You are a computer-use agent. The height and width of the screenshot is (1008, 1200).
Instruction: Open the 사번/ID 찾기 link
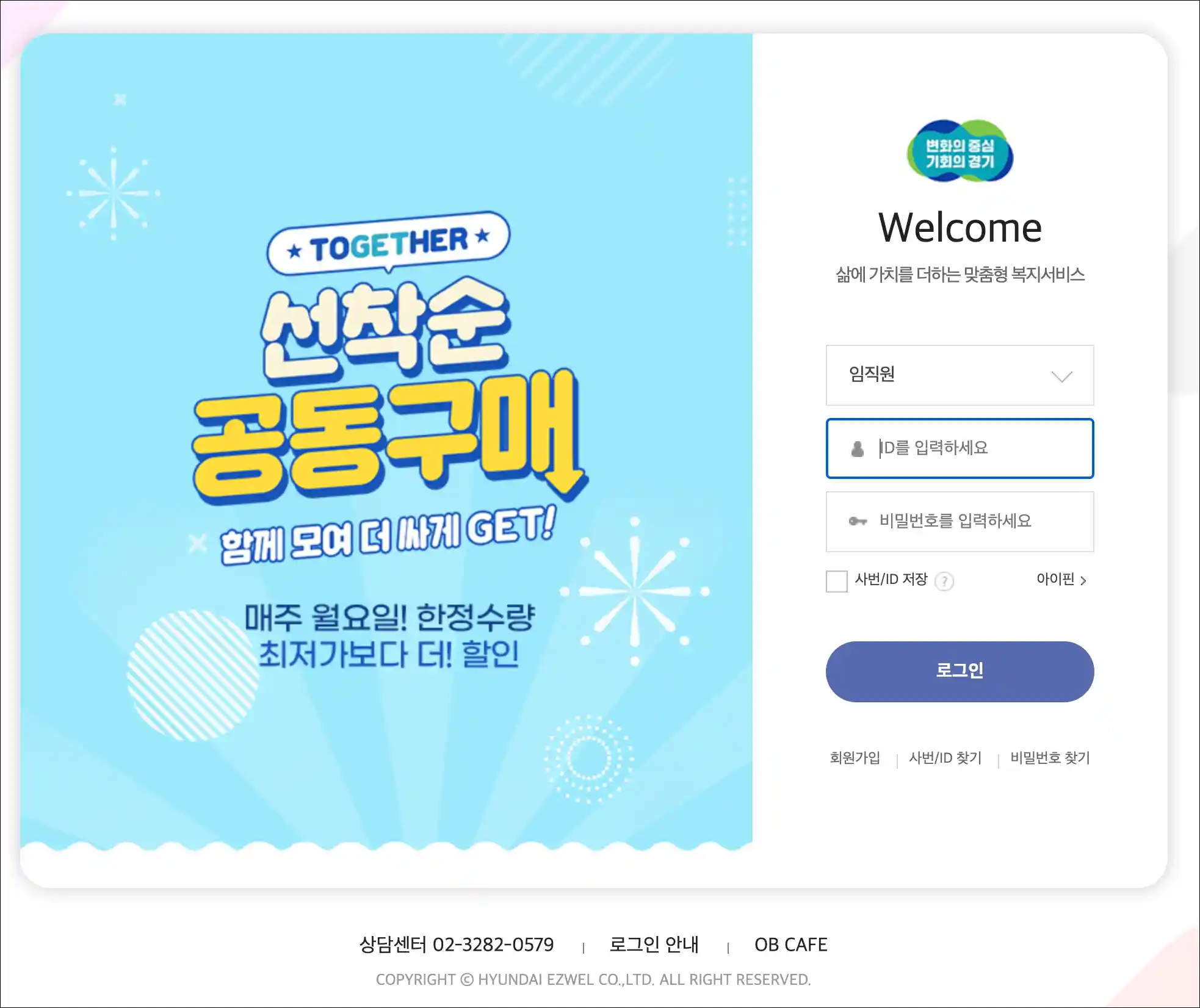[945, 758]
